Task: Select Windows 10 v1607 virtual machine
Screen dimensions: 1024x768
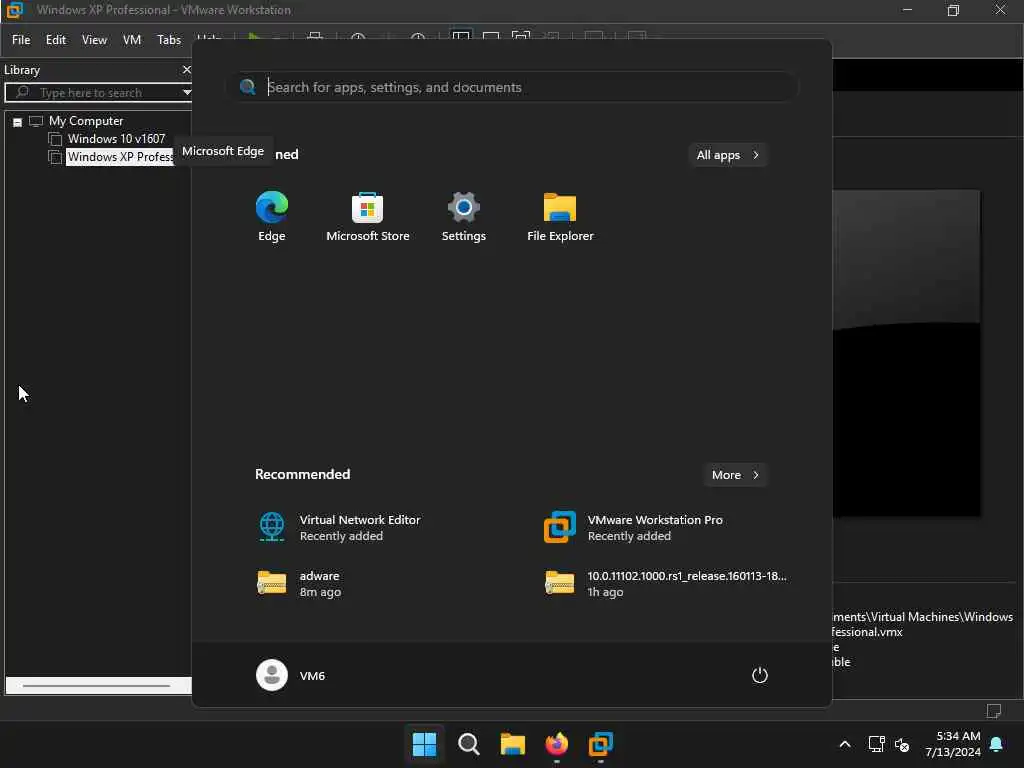Action: (x=116, y=139)
